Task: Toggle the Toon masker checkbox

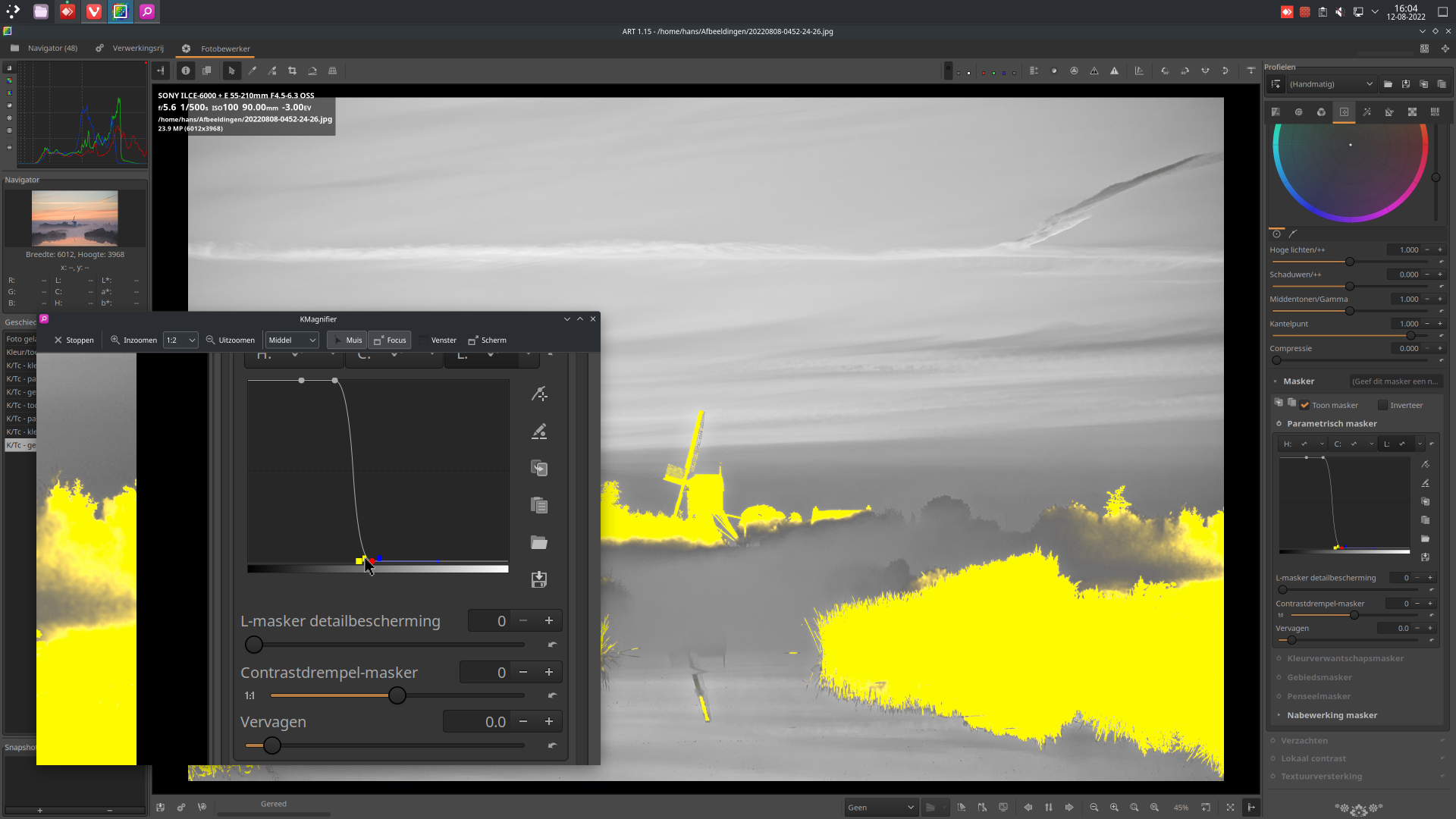Action: [x=1305, y=405]
